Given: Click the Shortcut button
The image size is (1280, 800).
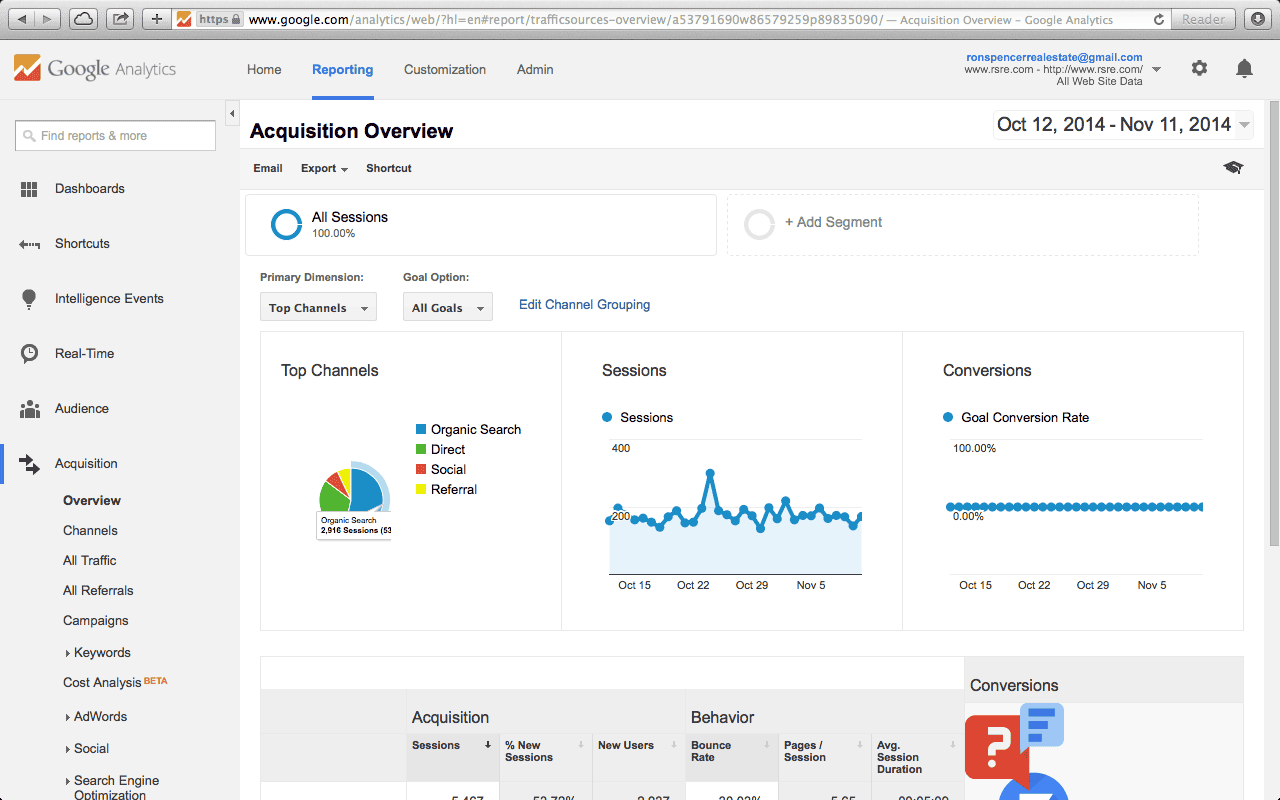Looking at the screenshot, I should [389, 168].
